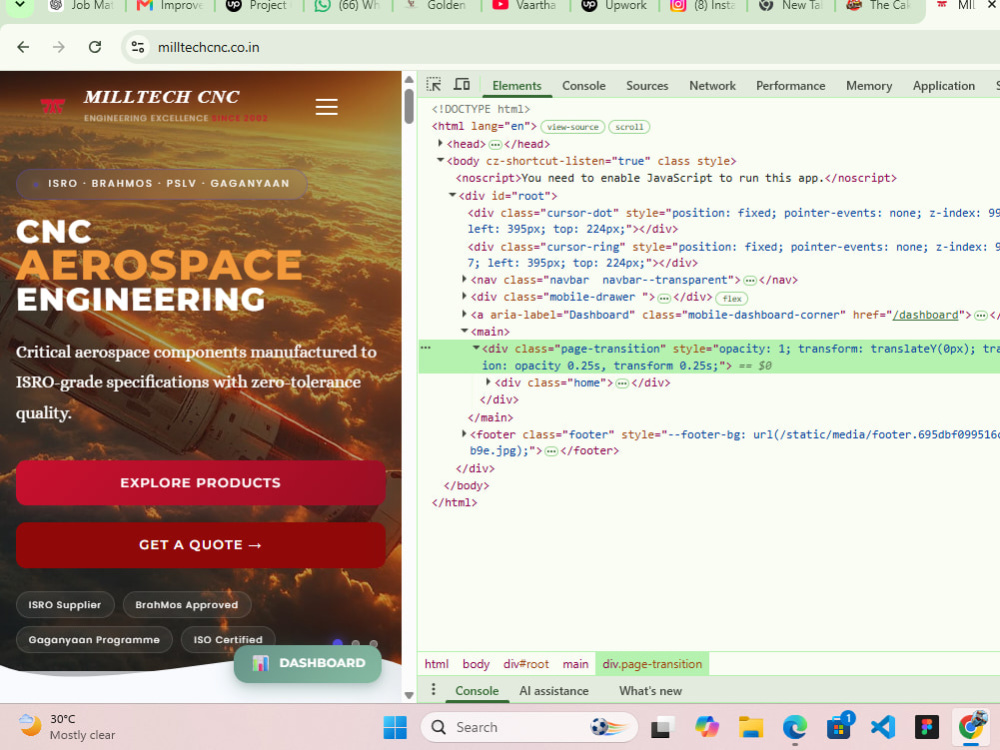
Task: Open Figma from the taskbar
Action: coord(927,727)
